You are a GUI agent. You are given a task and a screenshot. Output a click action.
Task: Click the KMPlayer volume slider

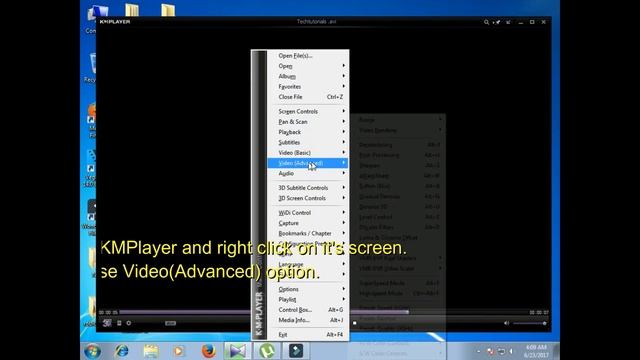[x=530, y=323]
